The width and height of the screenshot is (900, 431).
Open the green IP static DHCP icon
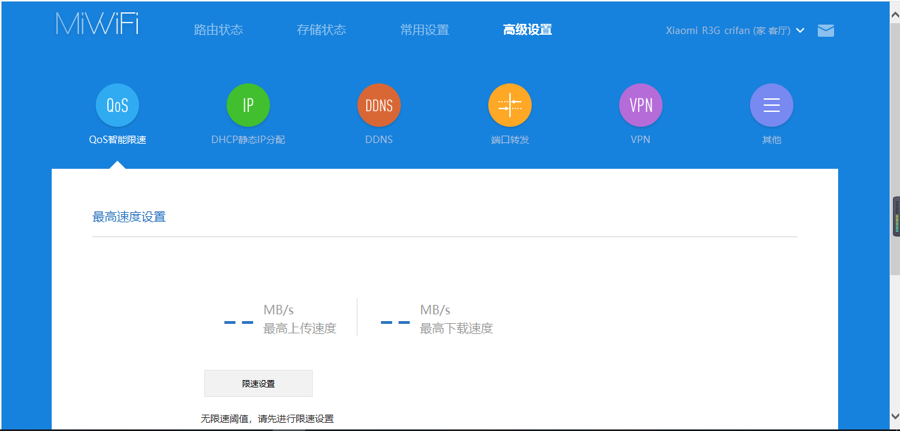point(248,105)
